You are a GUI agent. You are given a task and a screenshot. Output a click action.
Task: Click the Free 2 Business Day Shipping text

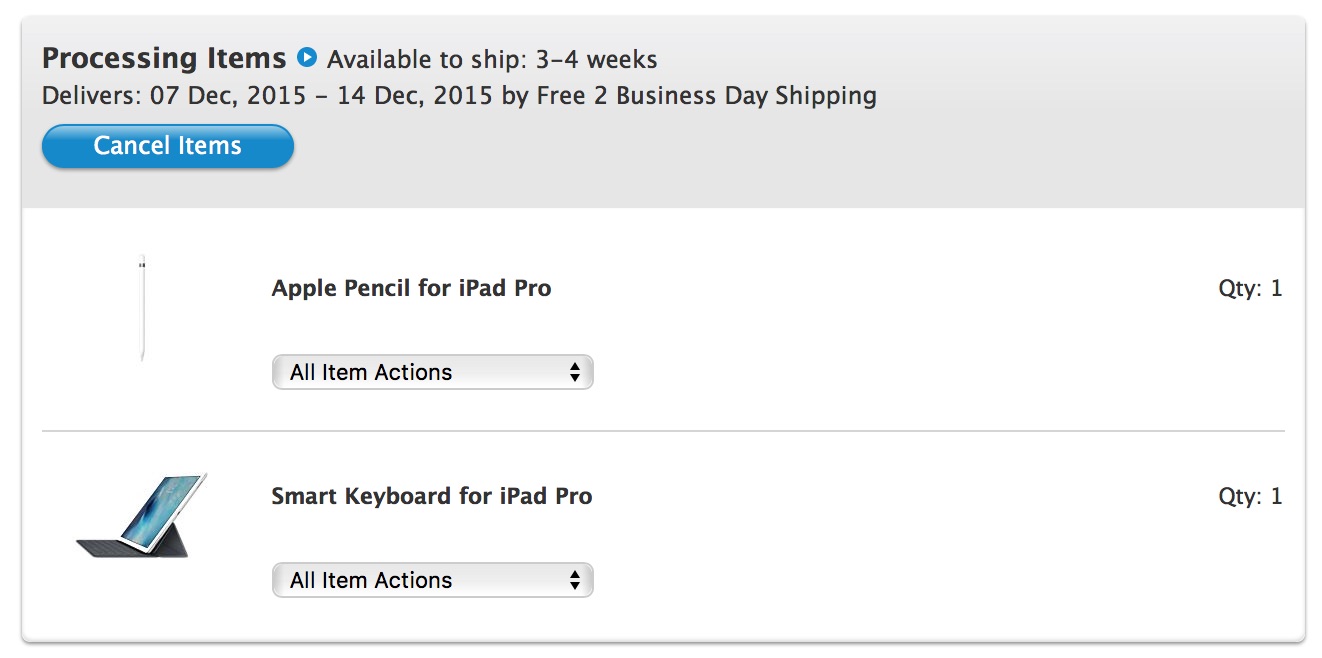coord(706,96)
